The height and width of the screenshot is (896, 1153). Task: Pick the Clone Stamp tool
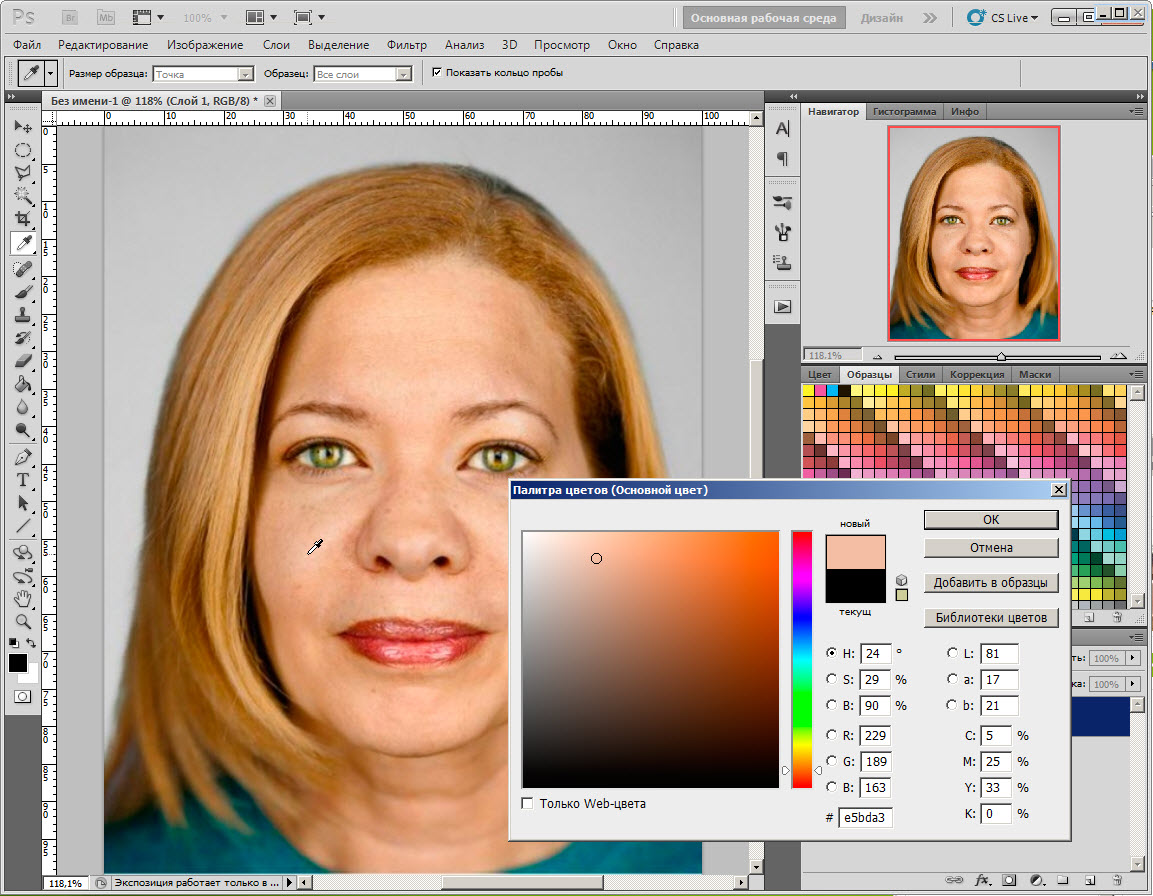23,315
